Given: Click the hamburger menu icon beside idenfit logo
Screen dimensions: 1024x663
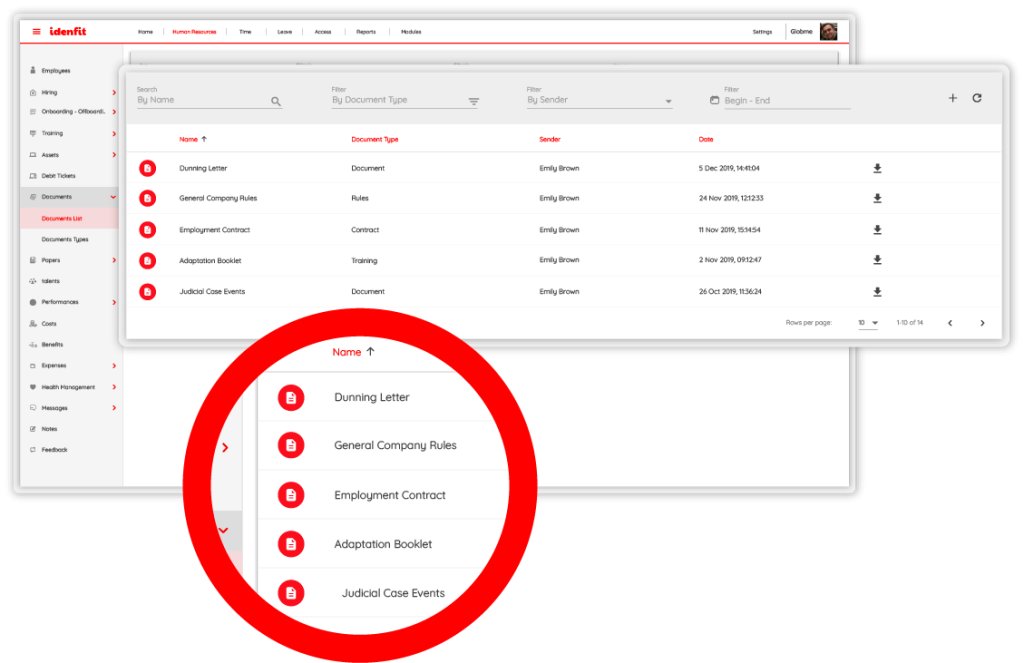Looking at the screenshot, I should tap(37, 32).
